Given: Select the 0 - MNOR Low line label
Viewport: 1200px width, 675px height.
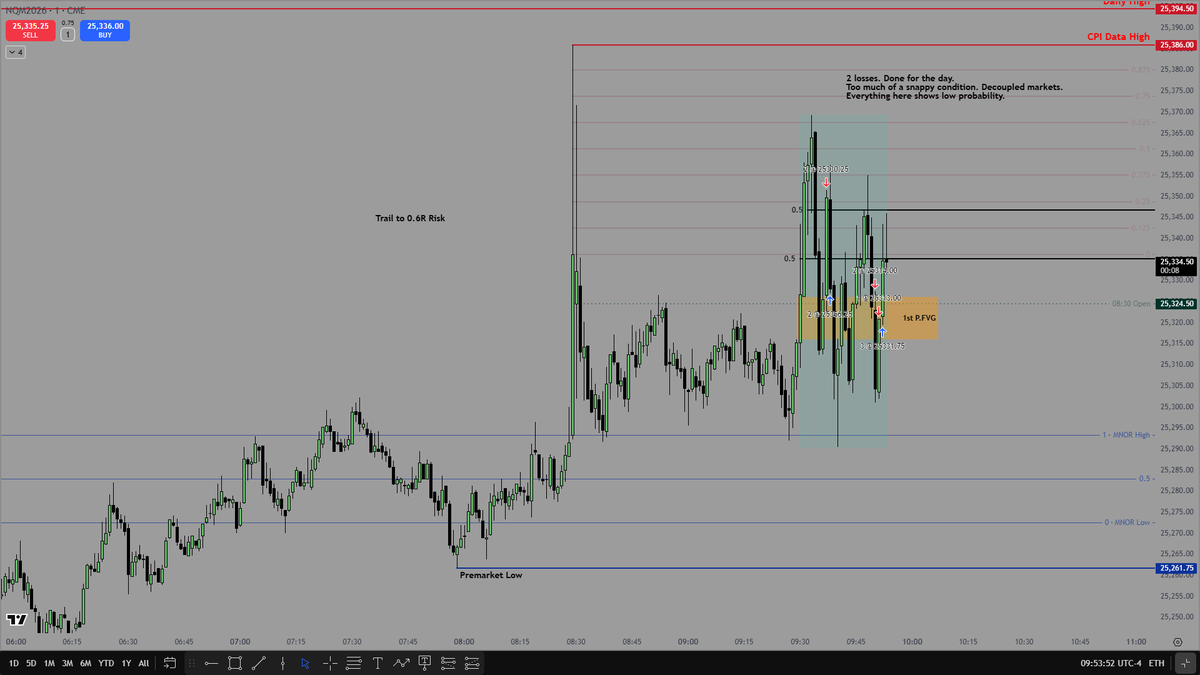Looking at the screenshot, I should coord(1128,522).
